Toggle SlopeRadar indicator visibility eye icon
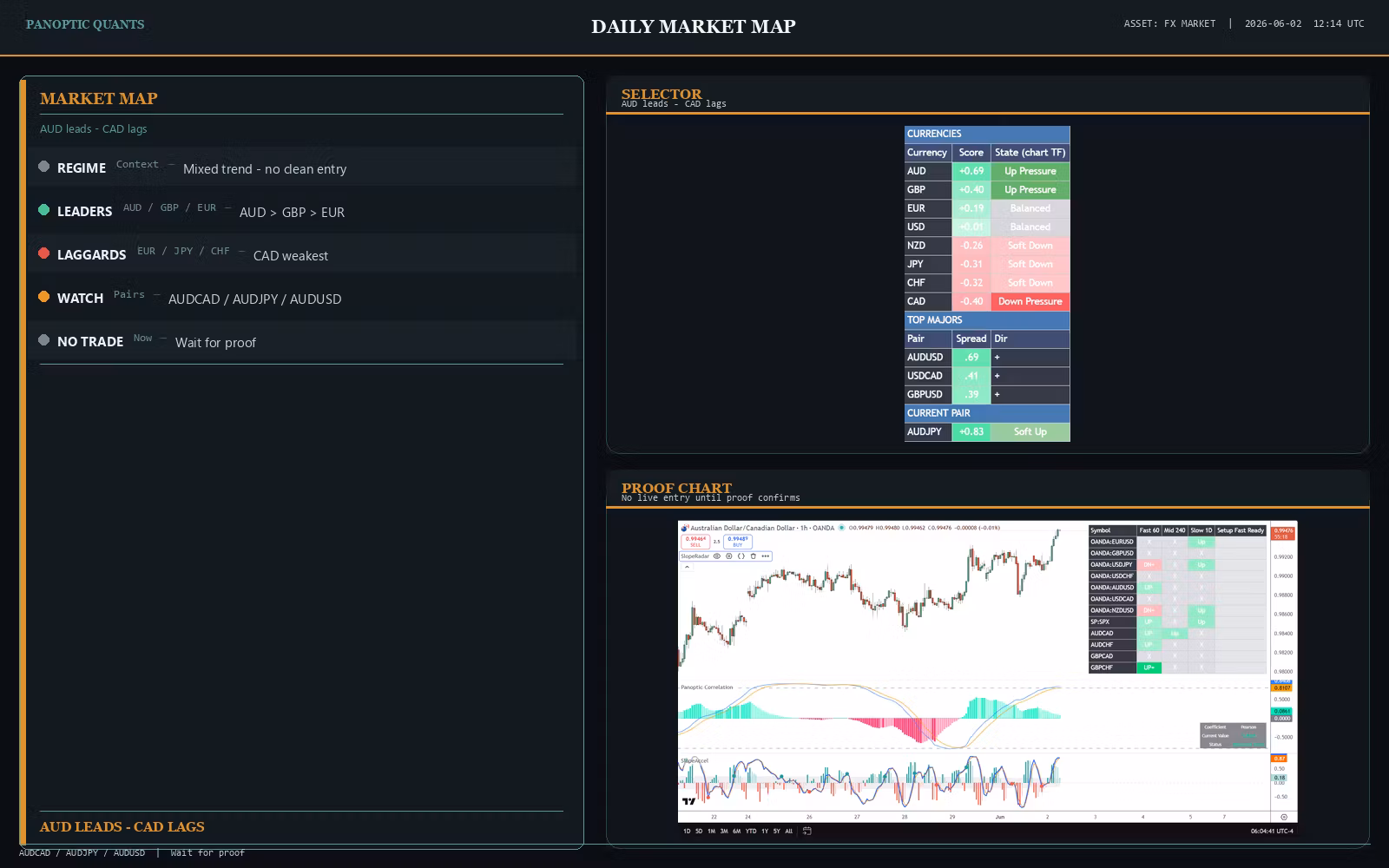1389x868 pixels. pyautogui.click(x=717, y=556)
